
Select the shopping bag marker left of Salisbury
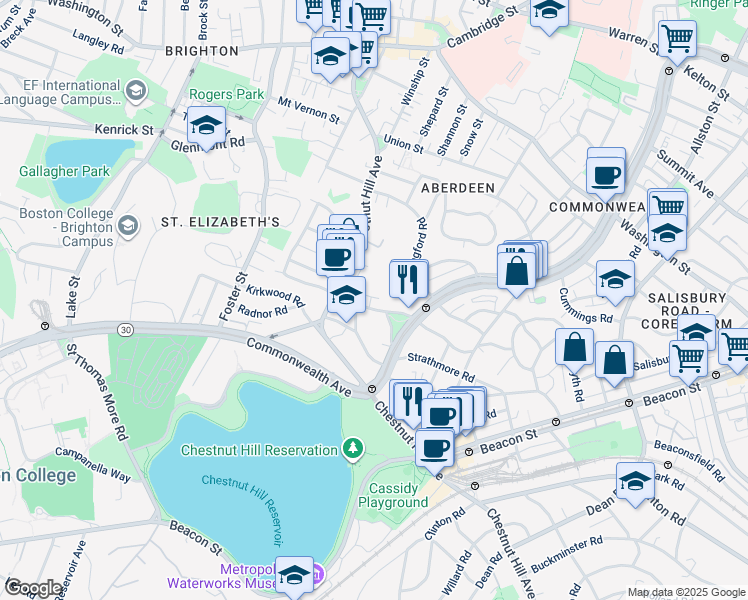[614, 361]
